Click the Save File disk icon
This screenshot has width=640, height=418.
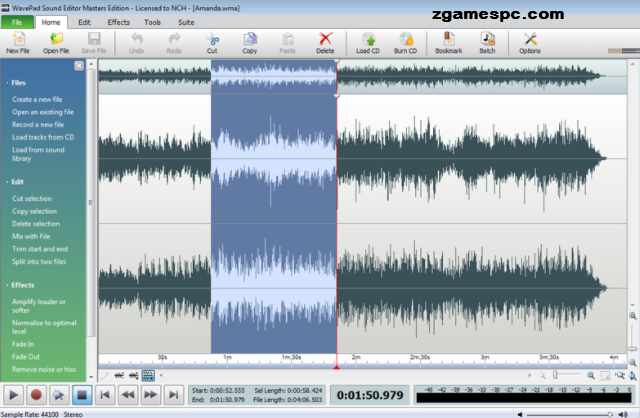[94, 43]
